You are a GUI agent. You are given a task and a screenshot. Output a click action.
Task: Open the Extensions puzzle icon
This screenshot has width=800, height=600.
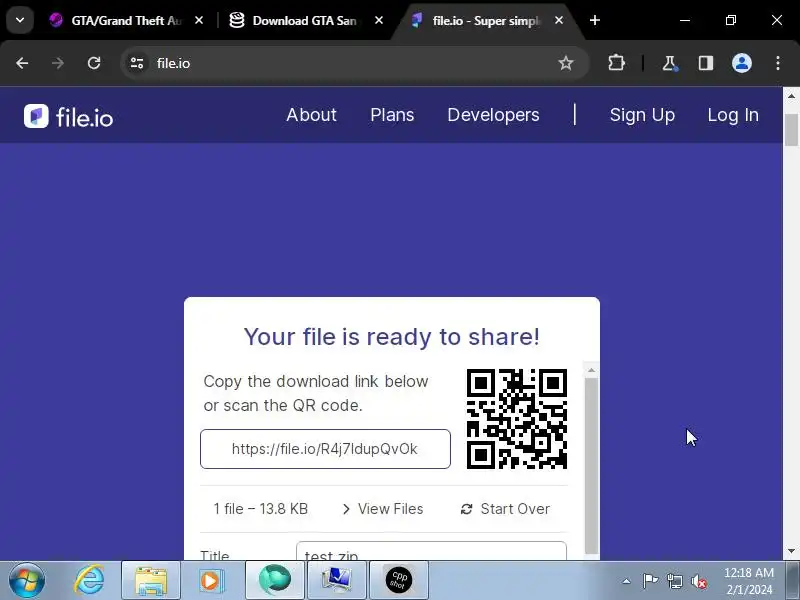(616, 63)
